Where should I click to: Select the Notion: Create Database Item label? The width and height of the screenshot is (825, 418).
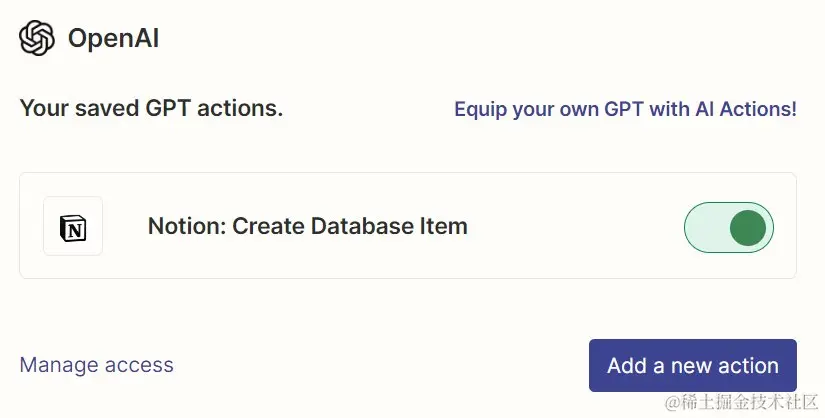(x=308, y=226)
